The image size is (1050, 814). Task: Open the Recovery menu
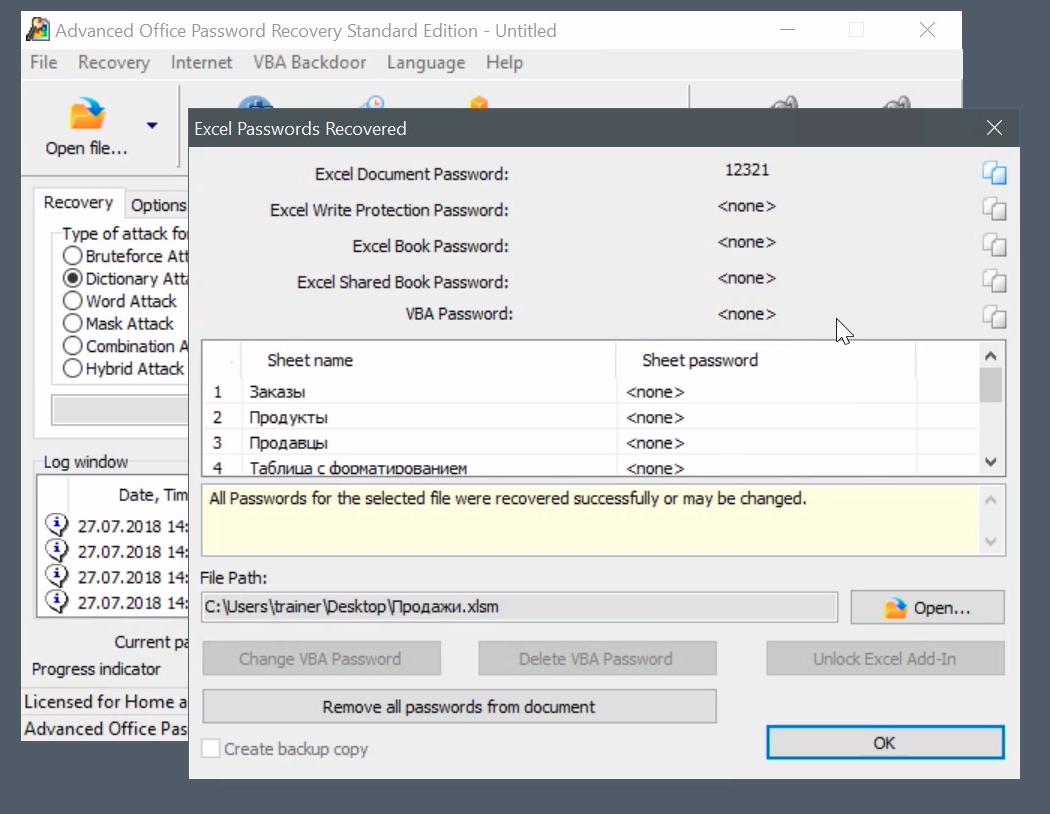[114, 62]
